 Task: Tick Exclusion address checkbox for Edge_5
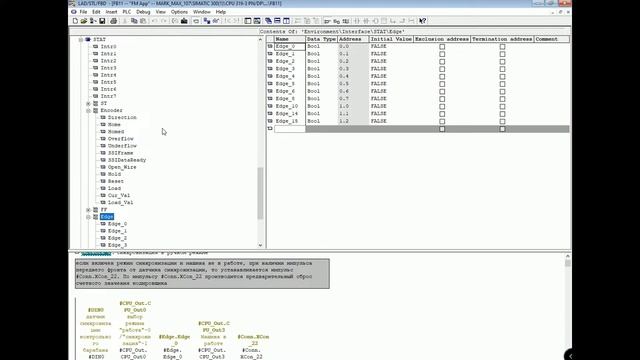click(x=442, y=84)
